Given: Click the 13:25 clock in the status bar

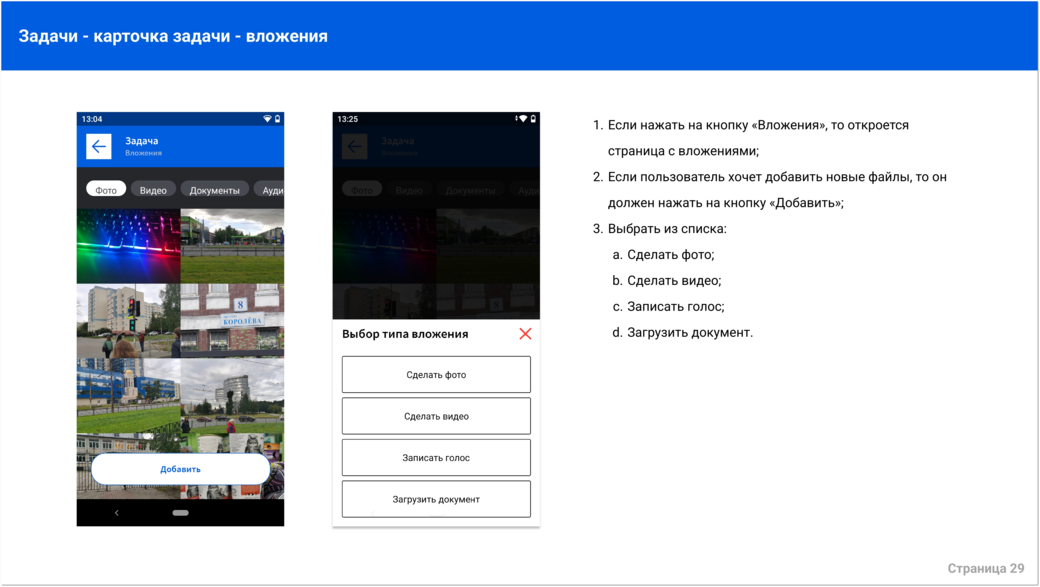Looking at the screenshot, I should pyautogui.click(x=348, y=119).
